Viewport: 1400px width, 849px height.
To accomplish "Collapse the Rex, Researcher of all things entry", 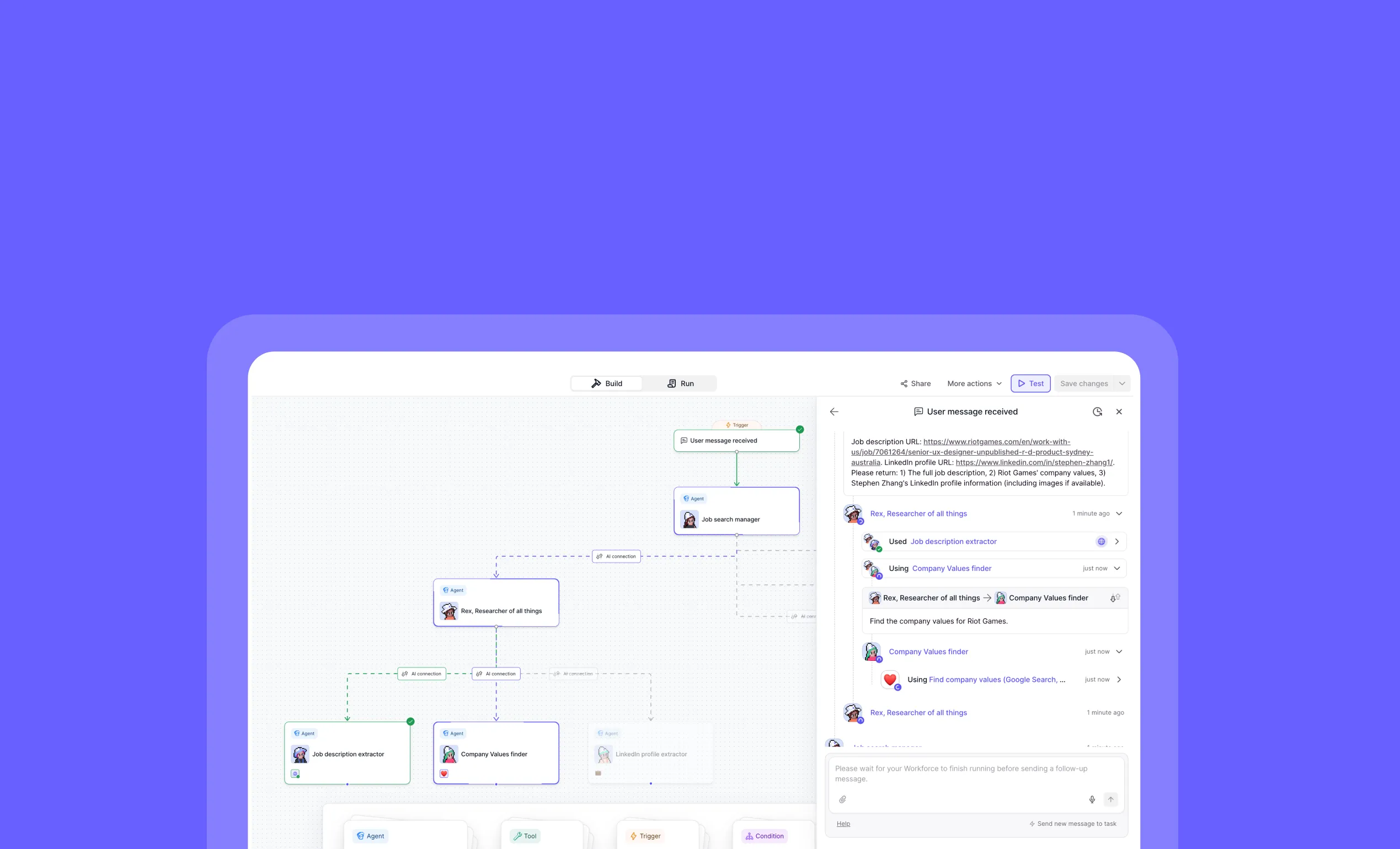I will pyautogui.click(x=1119, y=514).
